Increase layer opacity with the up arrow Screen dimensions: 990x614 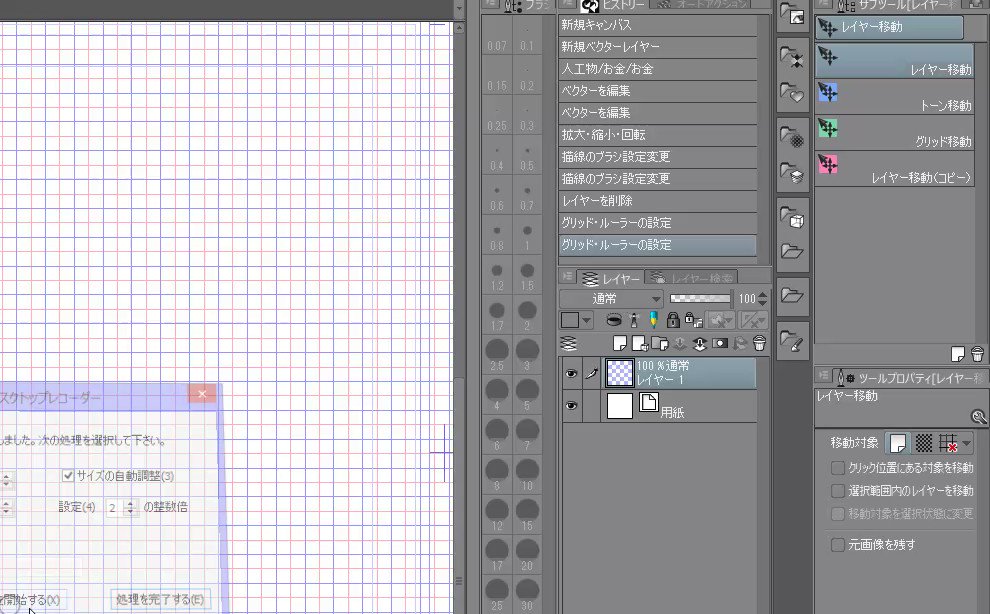763,294
